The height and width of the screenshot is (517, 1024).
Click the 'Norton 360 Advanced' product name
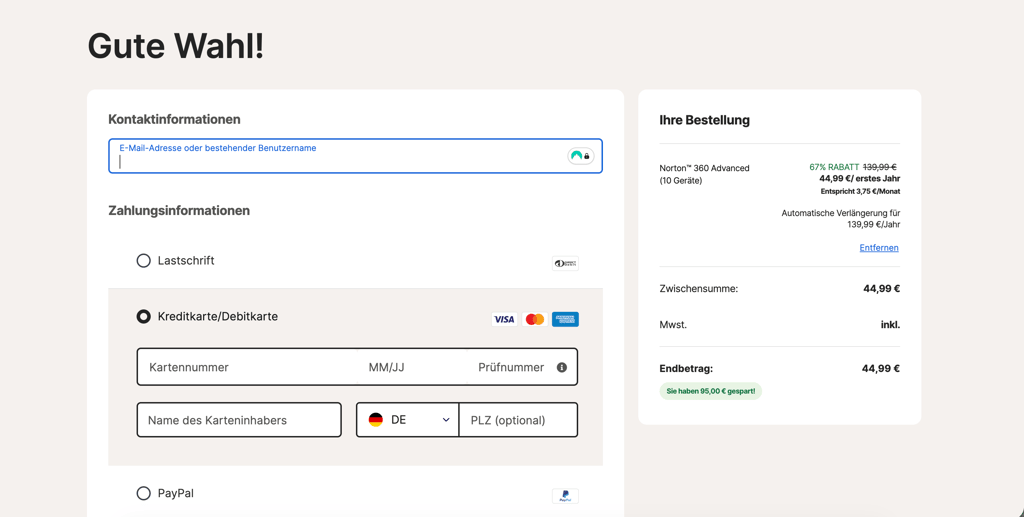[x=705, y=168]
